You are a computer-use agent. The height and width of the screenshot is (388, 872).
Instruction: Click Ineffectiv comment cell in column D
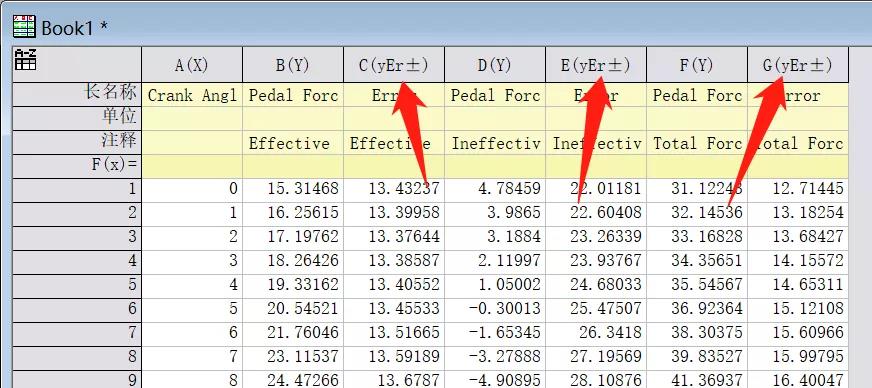click(495, 143)
